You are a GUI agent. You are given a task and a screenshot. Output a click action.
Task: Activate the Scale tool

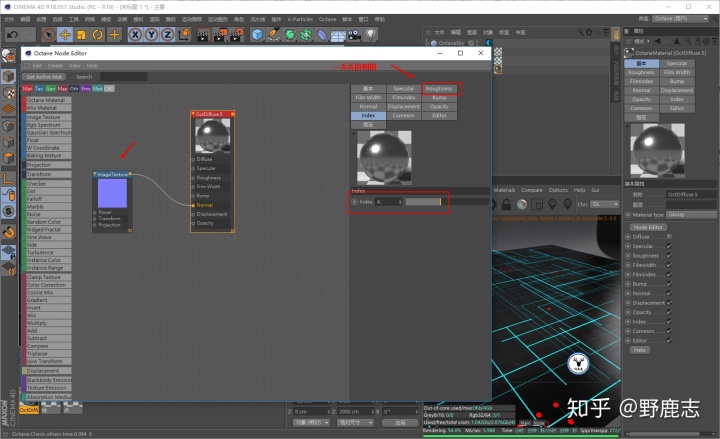tap(81, 34)
